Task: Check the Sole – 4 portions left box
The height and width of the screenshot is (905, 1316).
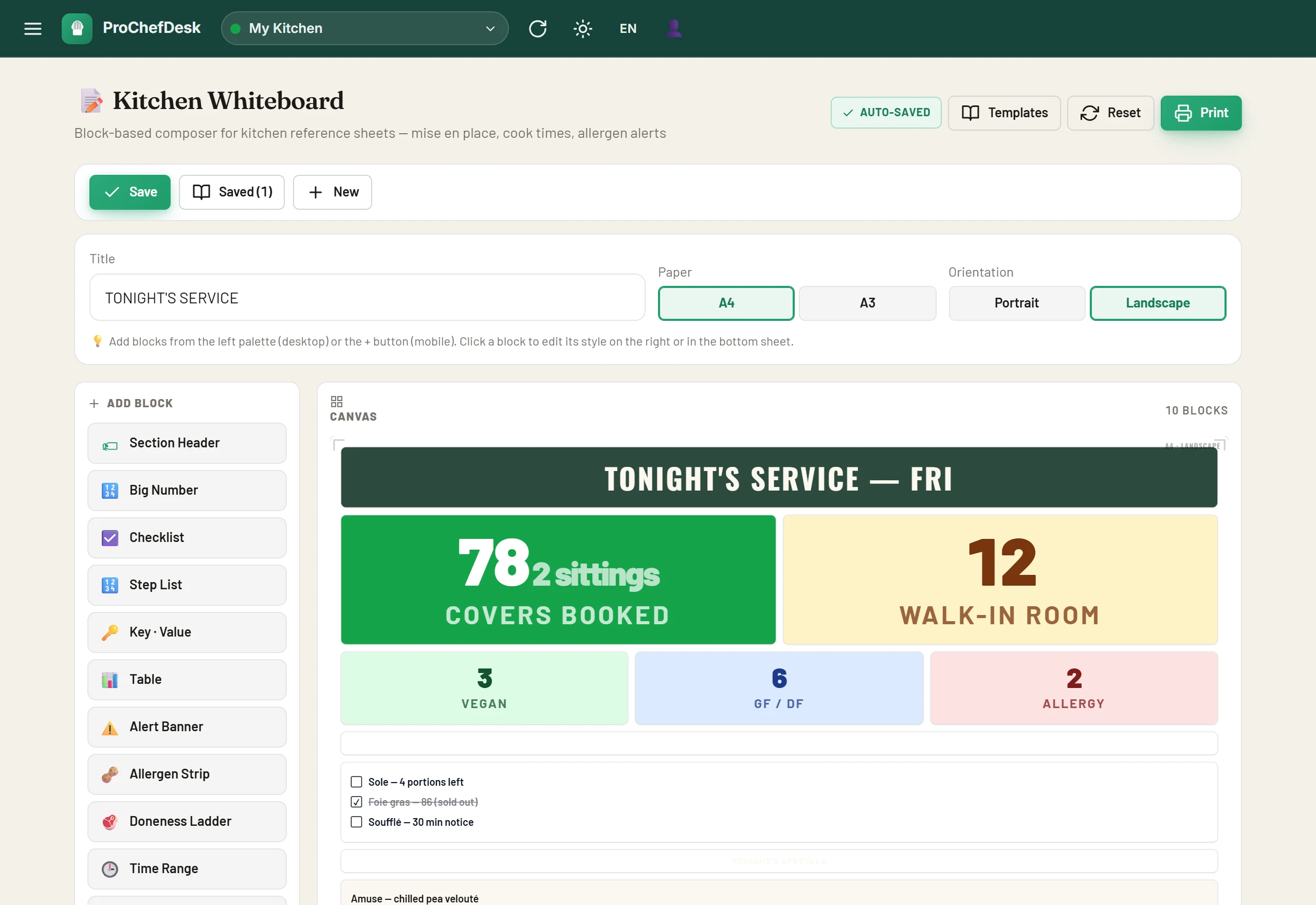Action: [356, 782]
